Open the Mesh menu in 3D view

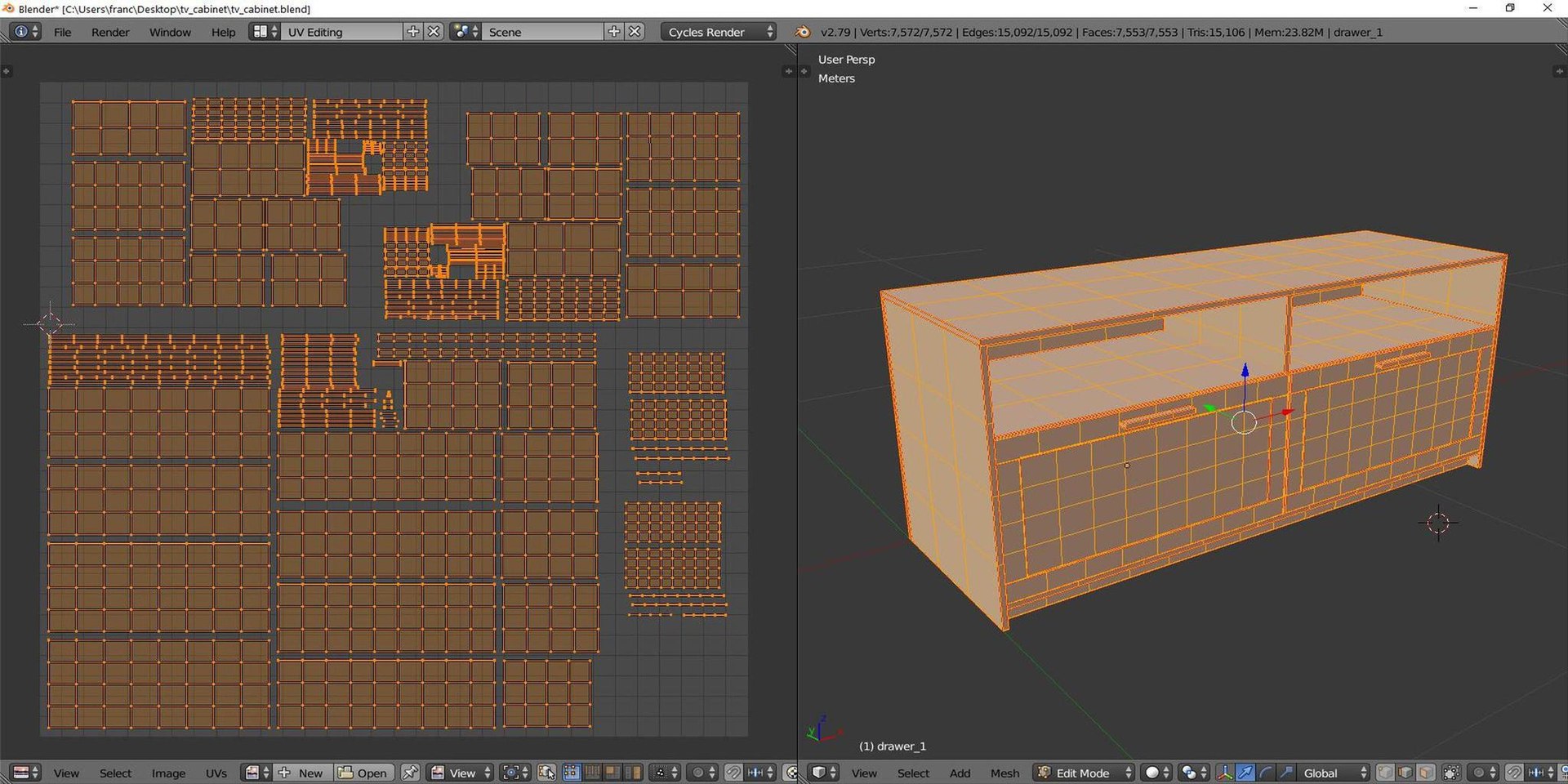[x=1004, y=773]
